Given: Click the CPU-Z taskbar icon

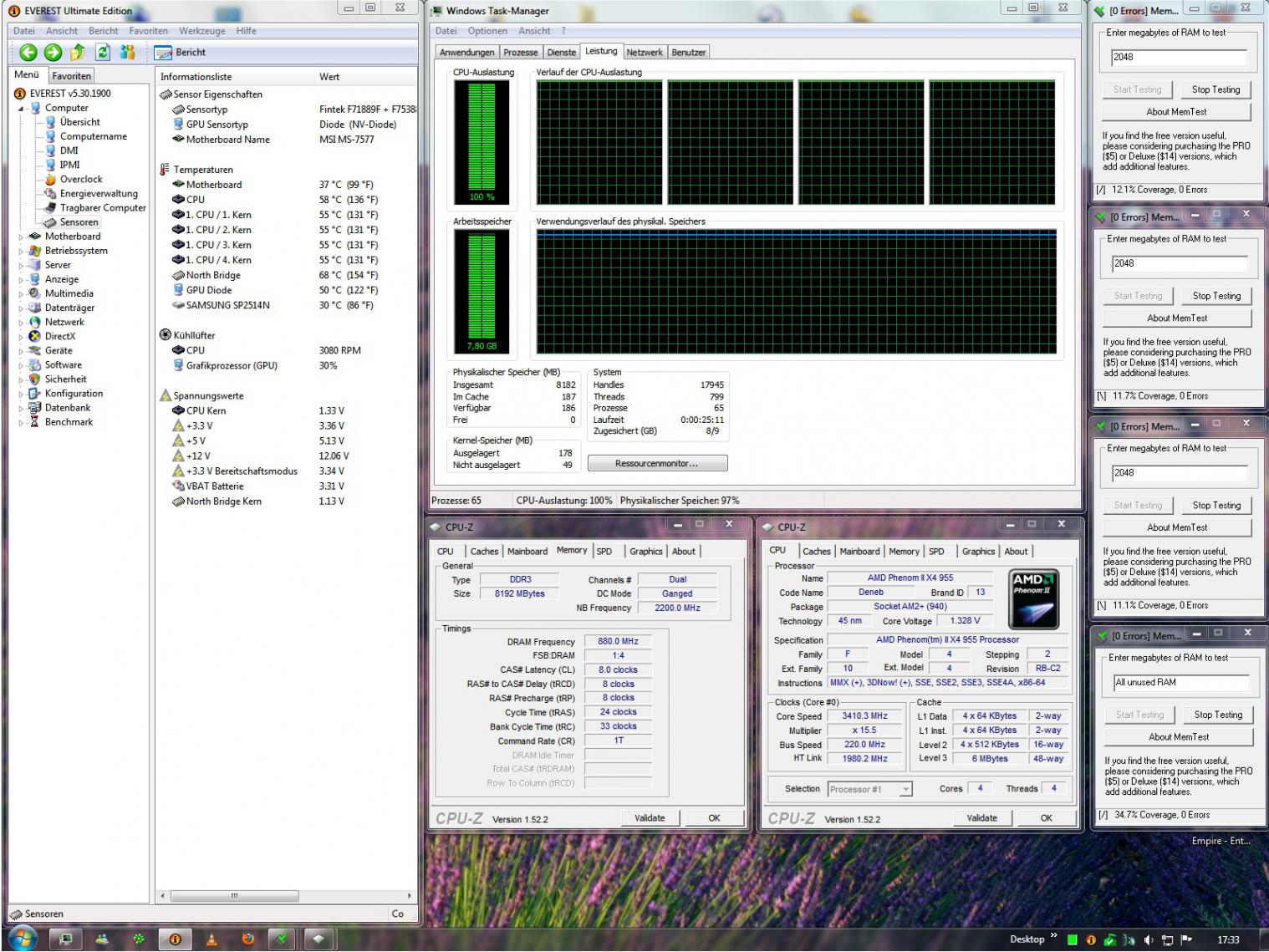Looking at the screenshot, I should (319, 939).
